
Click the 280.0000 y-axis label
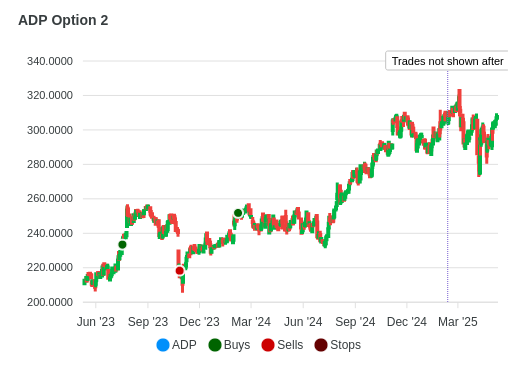click(50, 164)
